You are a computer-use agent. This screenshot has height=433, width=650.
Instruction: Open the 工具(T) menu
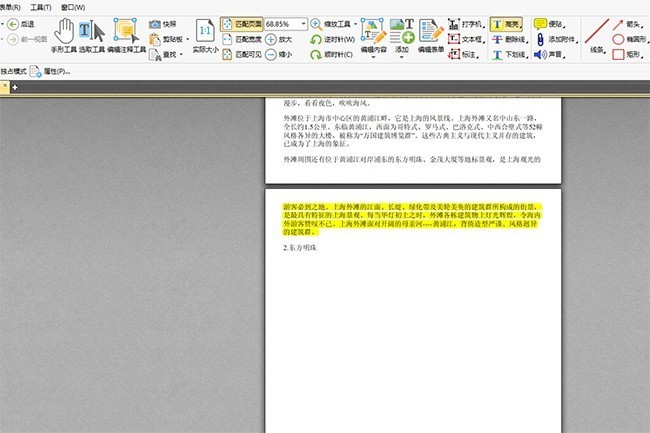[x=41, y=7]
